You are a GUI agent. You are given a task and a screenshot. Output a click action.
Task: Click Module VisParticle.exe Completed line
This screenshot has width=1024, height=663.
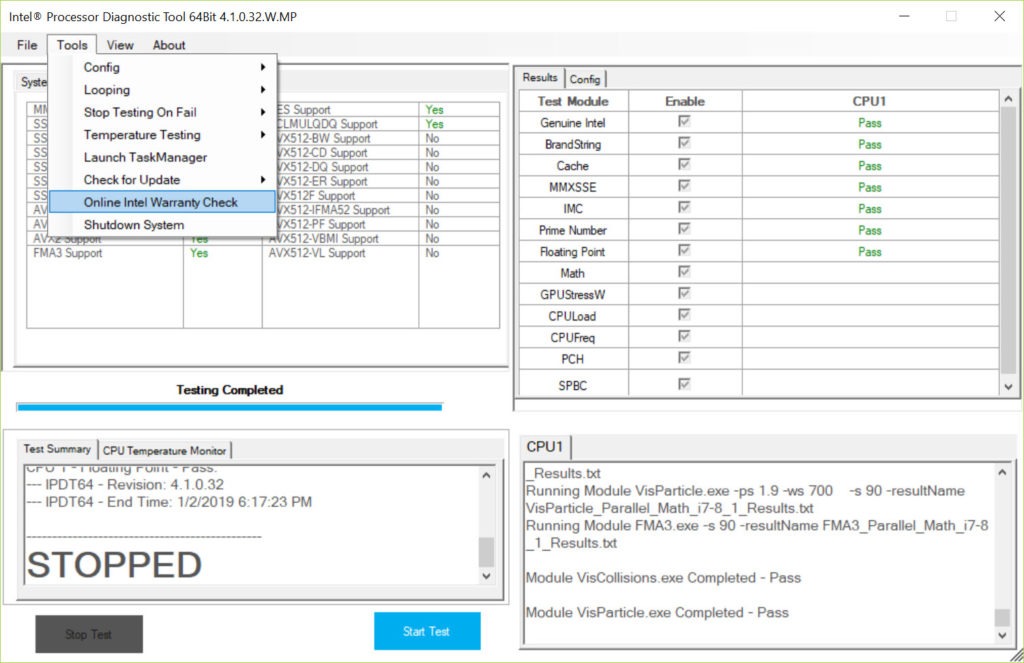point(657,613)
